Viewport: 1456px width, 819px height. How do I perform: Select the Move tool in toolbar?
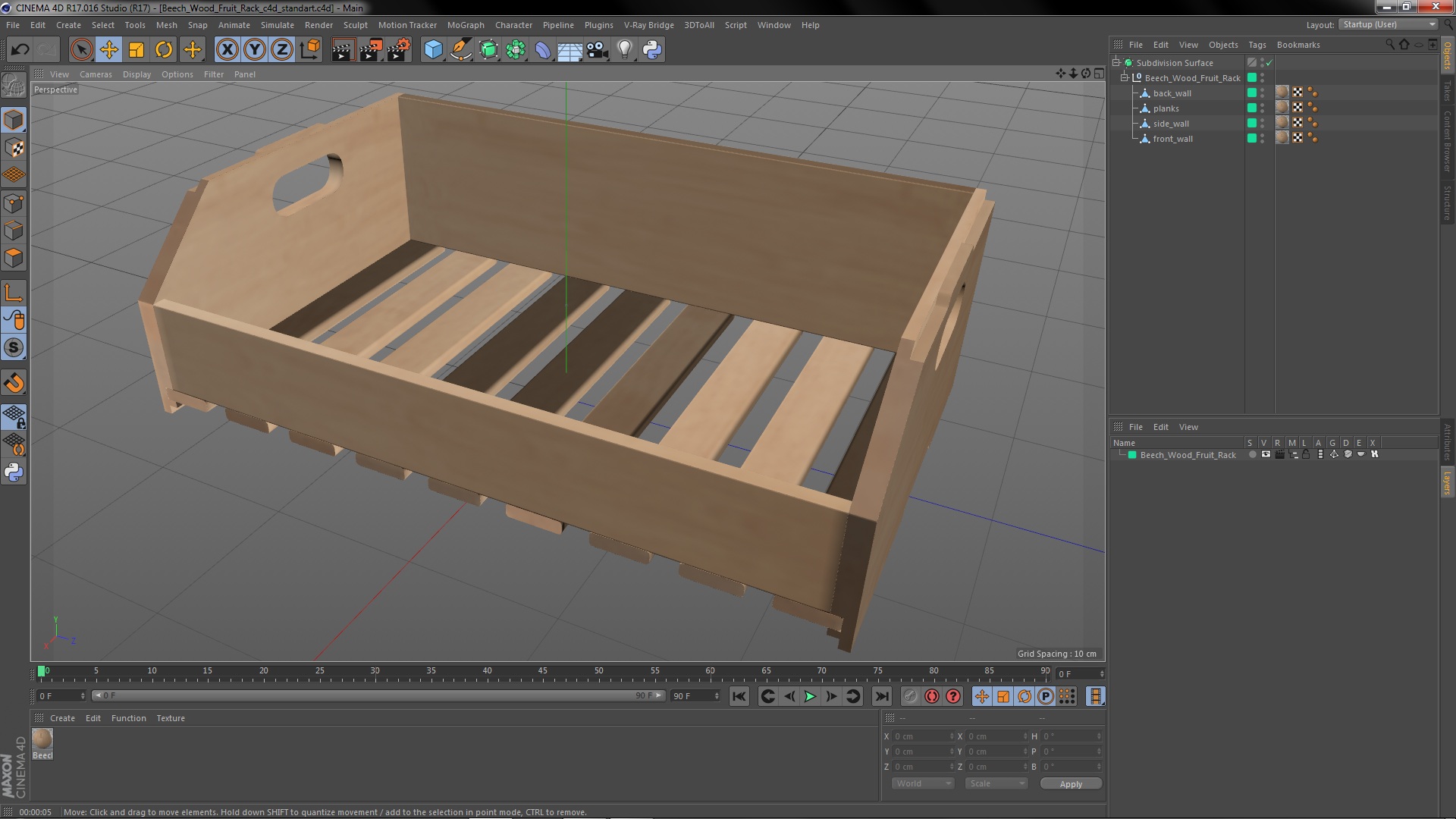tap(108, 50)
